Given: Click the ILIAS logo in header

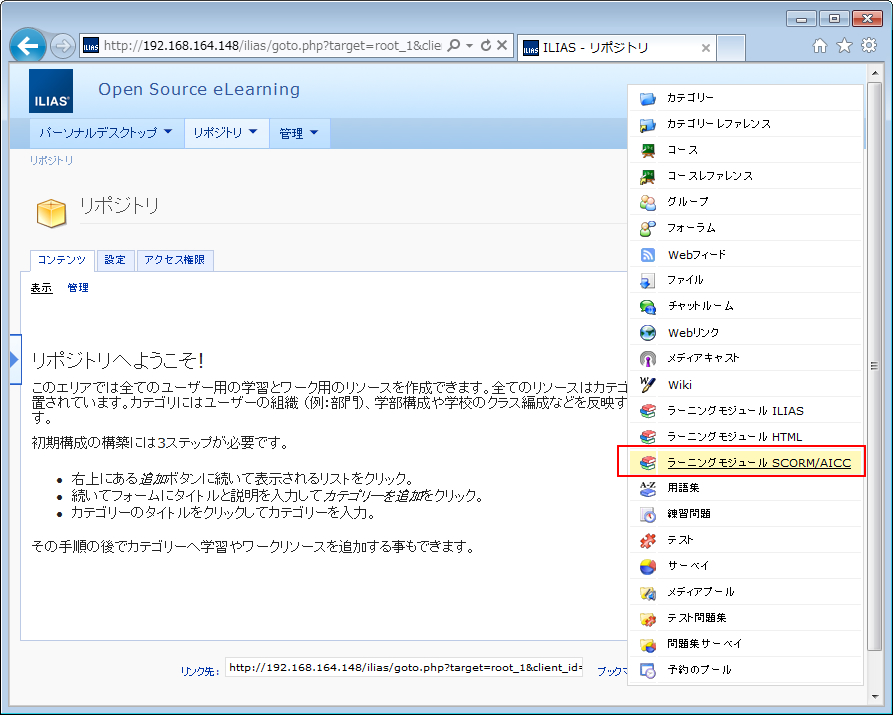Looking at the screenshot, I should coord(51,91).
